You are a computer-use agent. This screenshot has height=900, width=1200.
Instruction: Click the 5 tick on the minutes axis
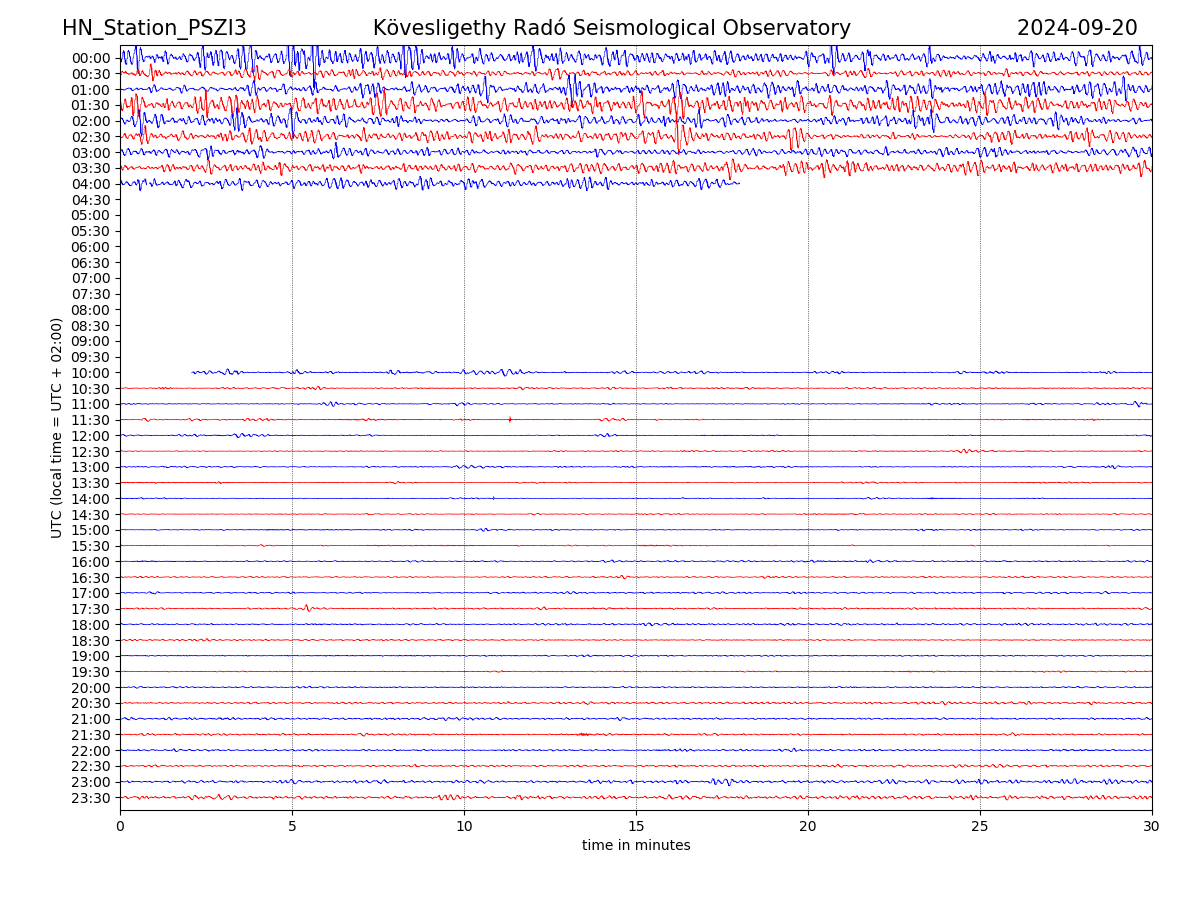click(292, 826)
